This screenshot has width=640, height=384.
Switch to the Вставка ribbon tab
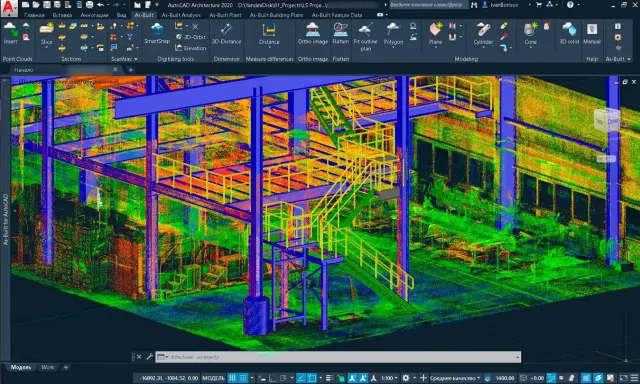pos(62,15)
